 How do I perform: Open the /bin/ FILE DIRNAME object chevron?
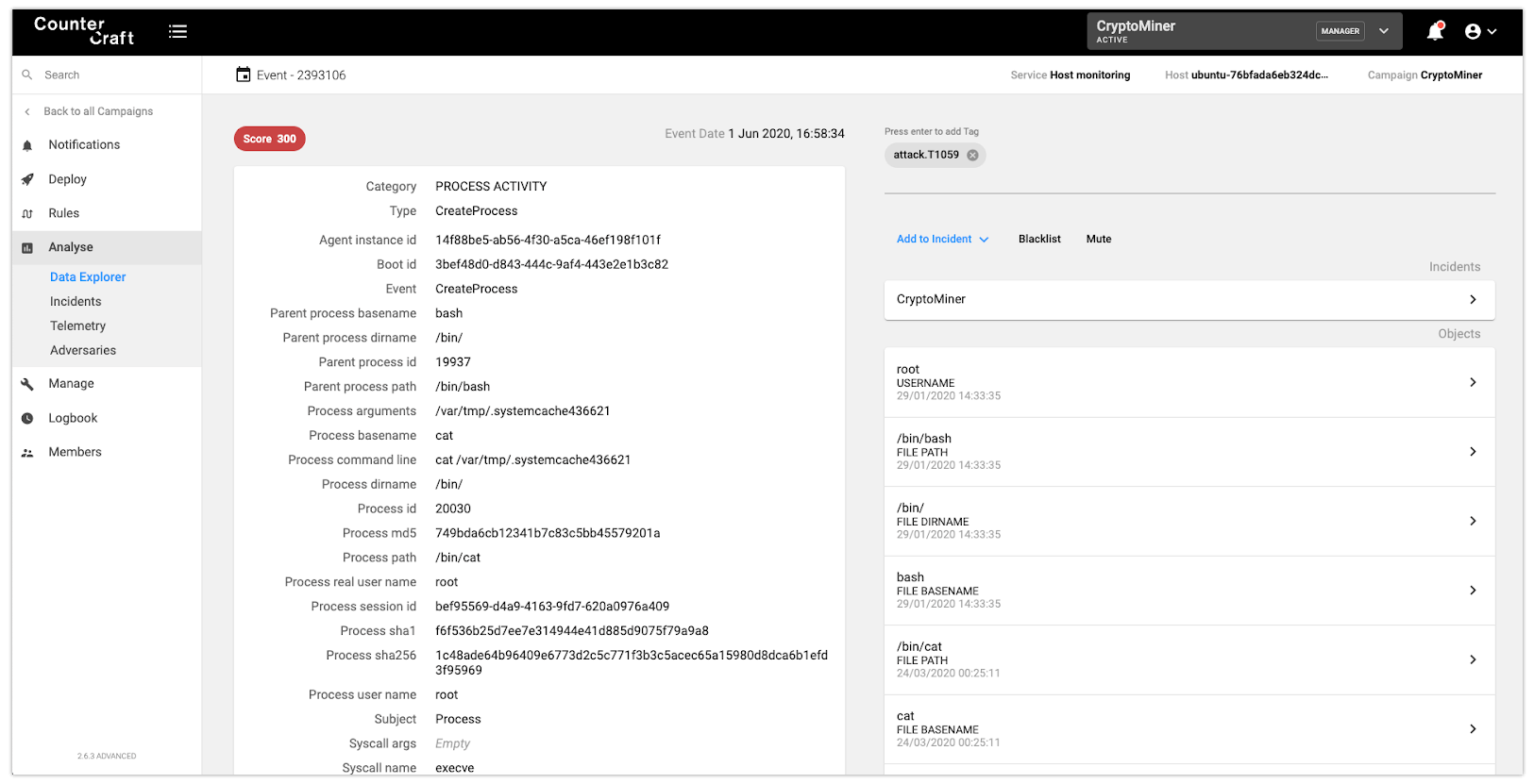click(1473, 521)
